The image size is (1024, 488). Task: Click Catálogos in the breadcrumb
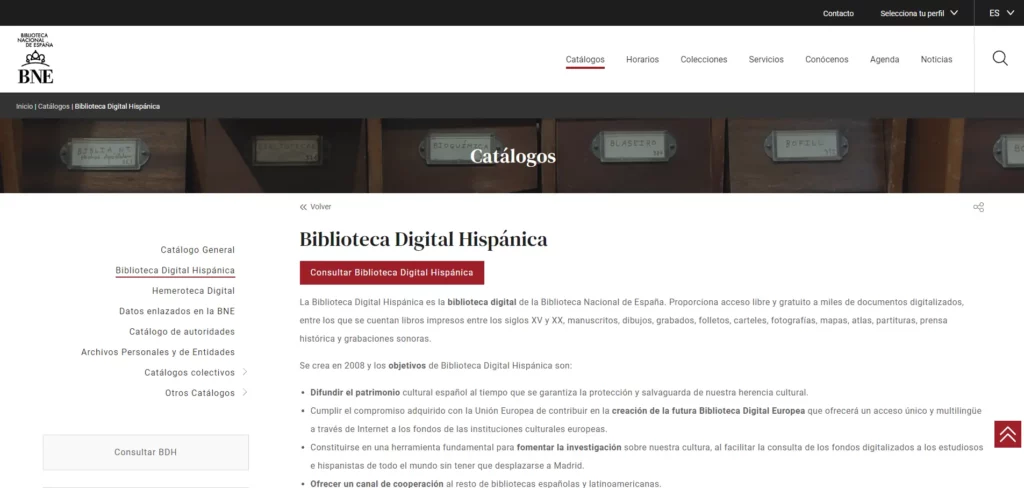coord(54,106)
